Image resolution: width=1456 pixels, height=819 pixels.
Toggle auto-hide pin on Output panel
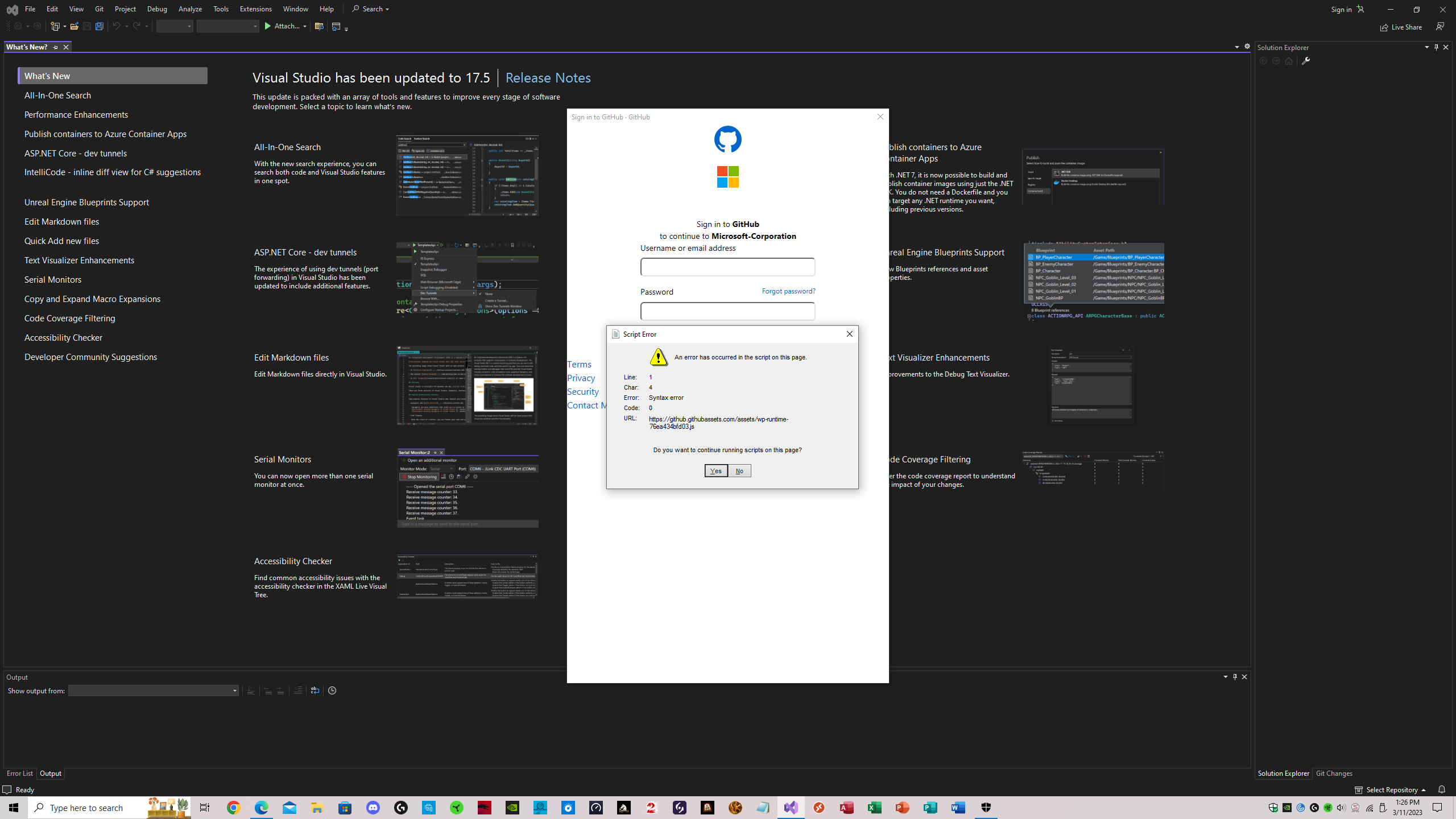[x=1235, y=677]
